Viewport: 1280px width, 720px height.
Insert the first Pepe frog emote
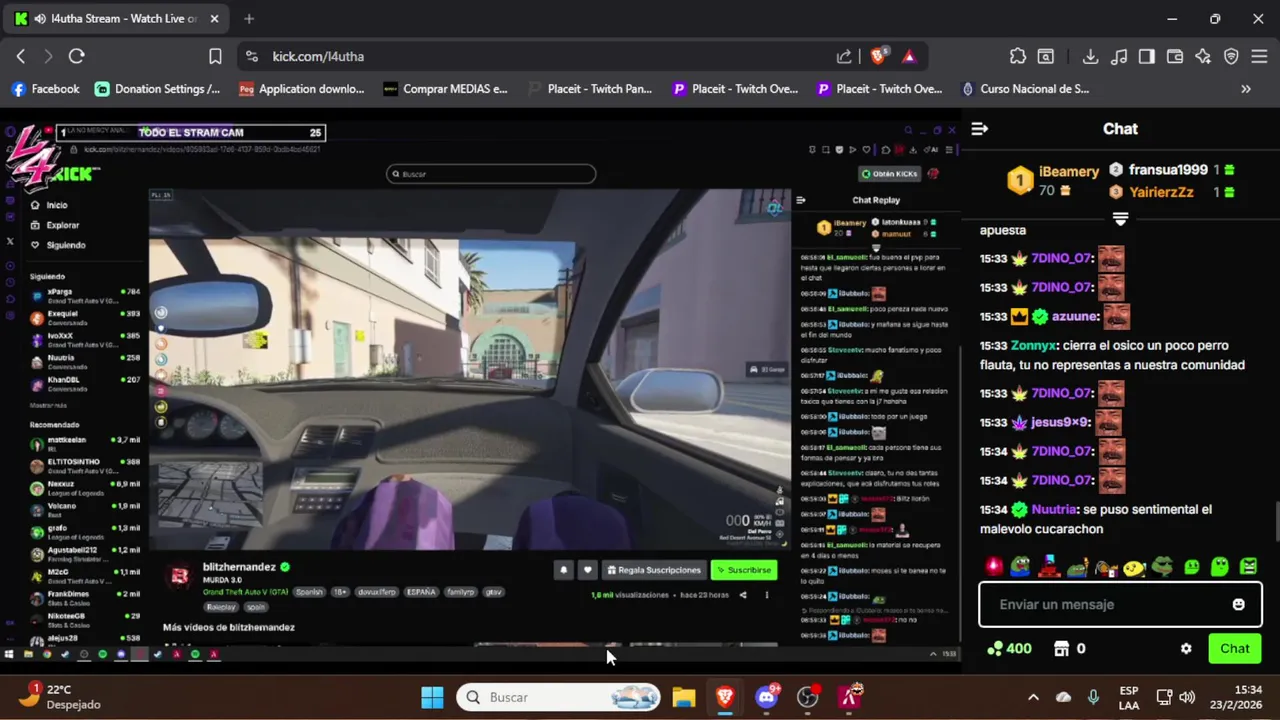pyautogui.click(x=1020, y=567)
